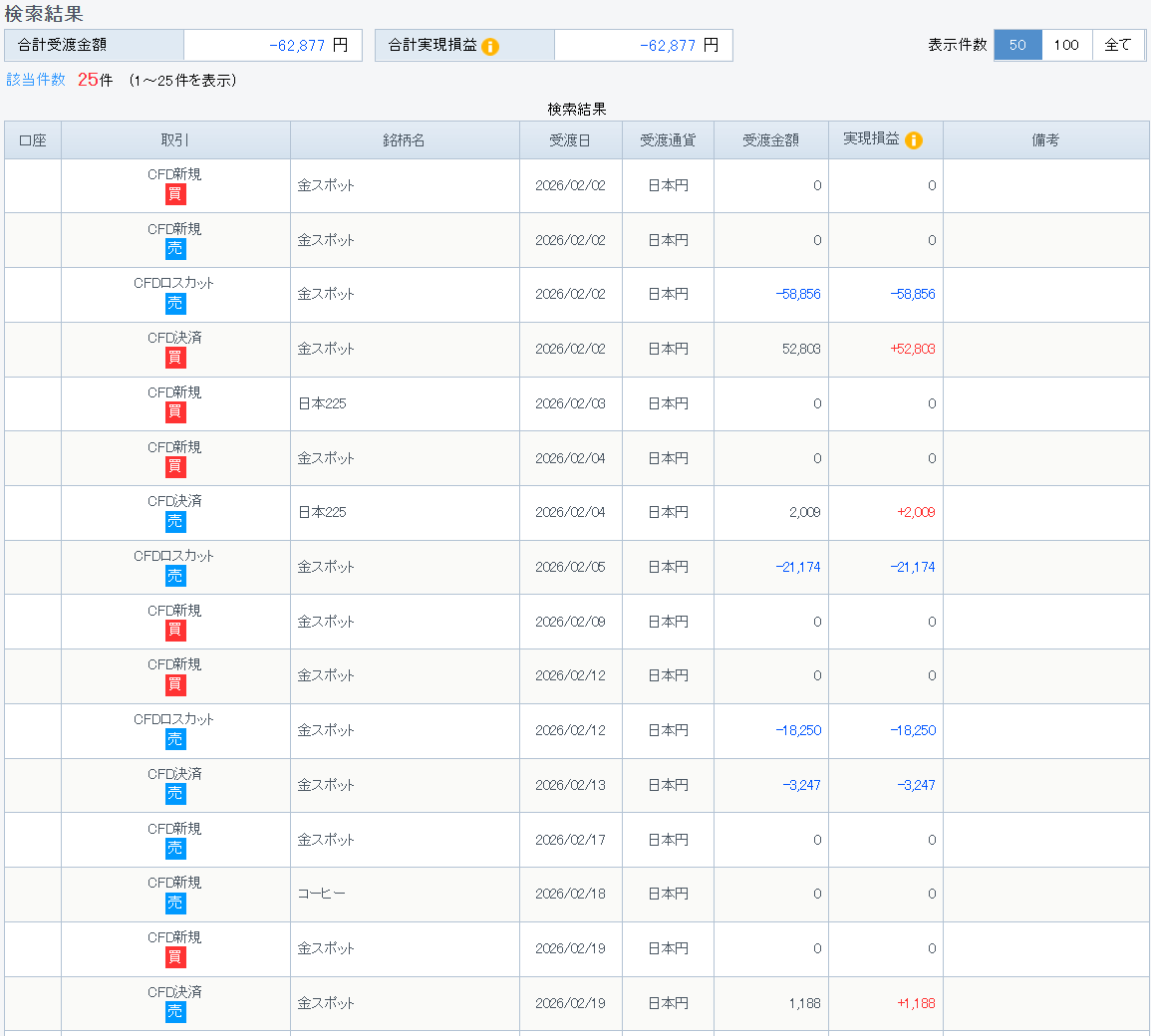This screenshot has width=1151, height=1036.
Task: Click the 合計受渡金額 value field
Action: (272, 45)
